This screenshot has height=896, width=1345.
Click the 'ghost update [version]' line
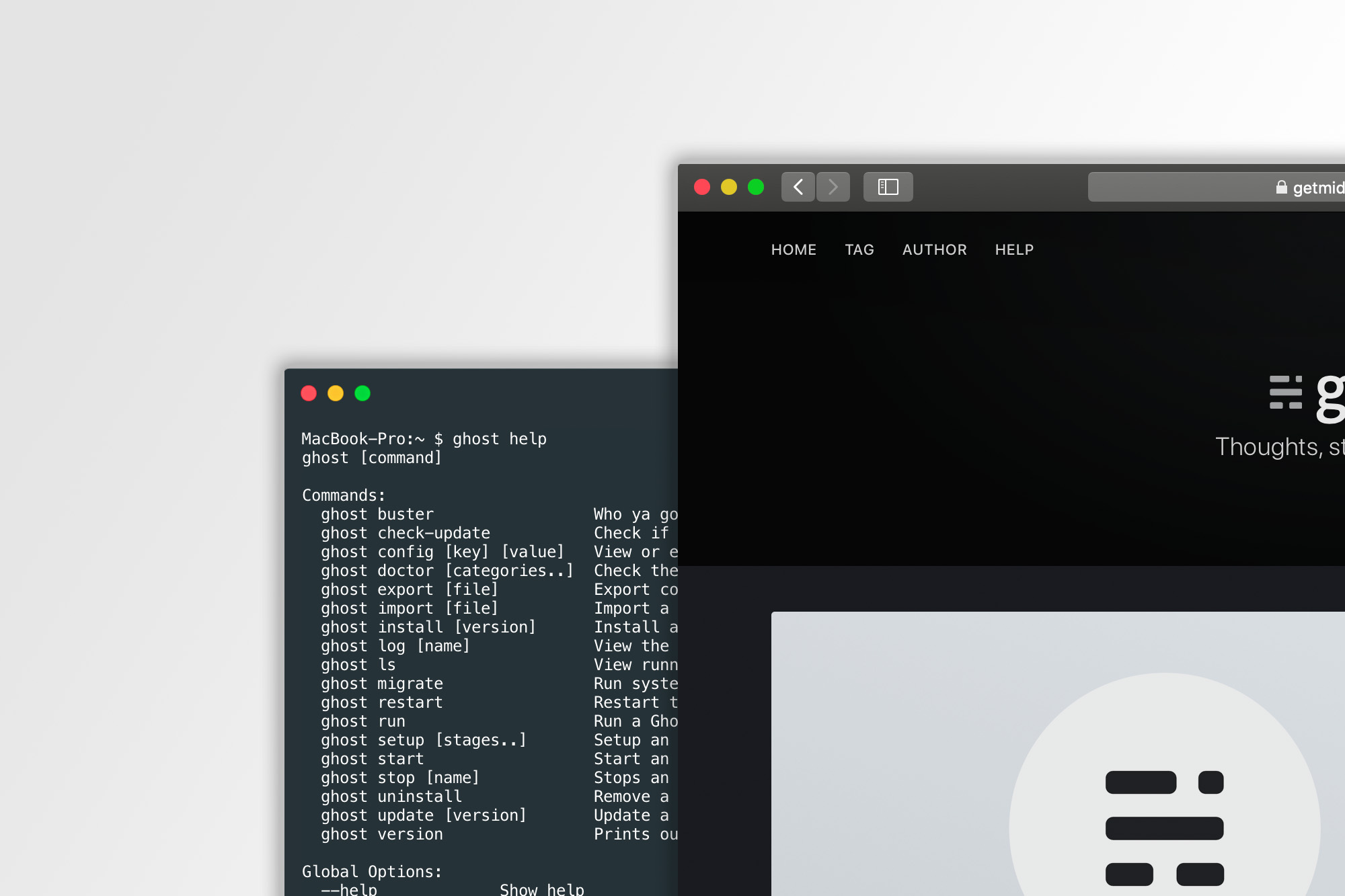(x=424, y=815)
